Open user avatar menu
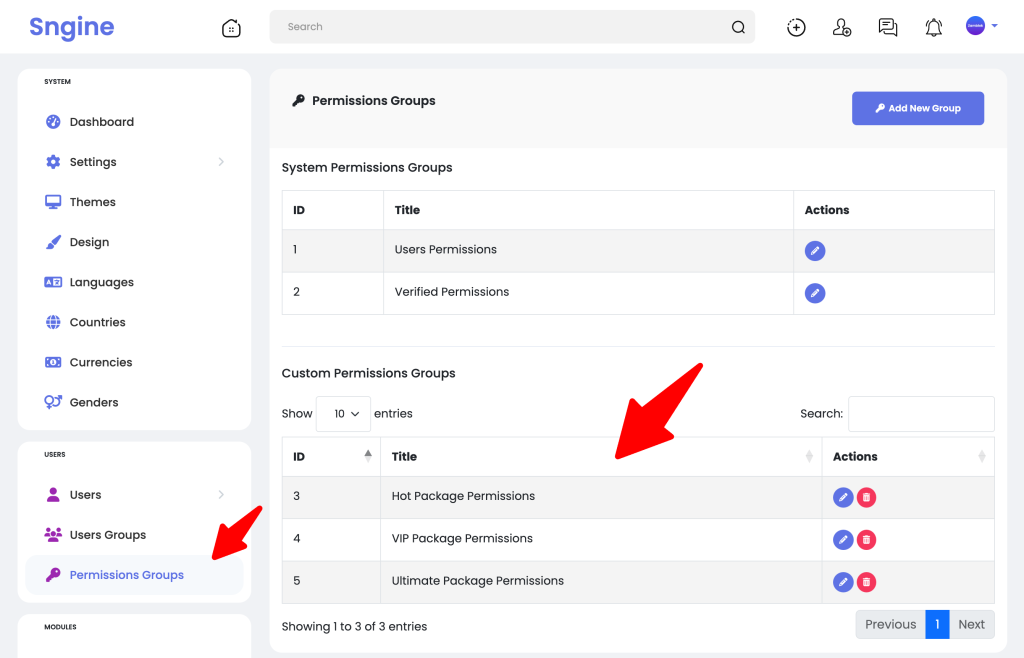 coord(981,26)
